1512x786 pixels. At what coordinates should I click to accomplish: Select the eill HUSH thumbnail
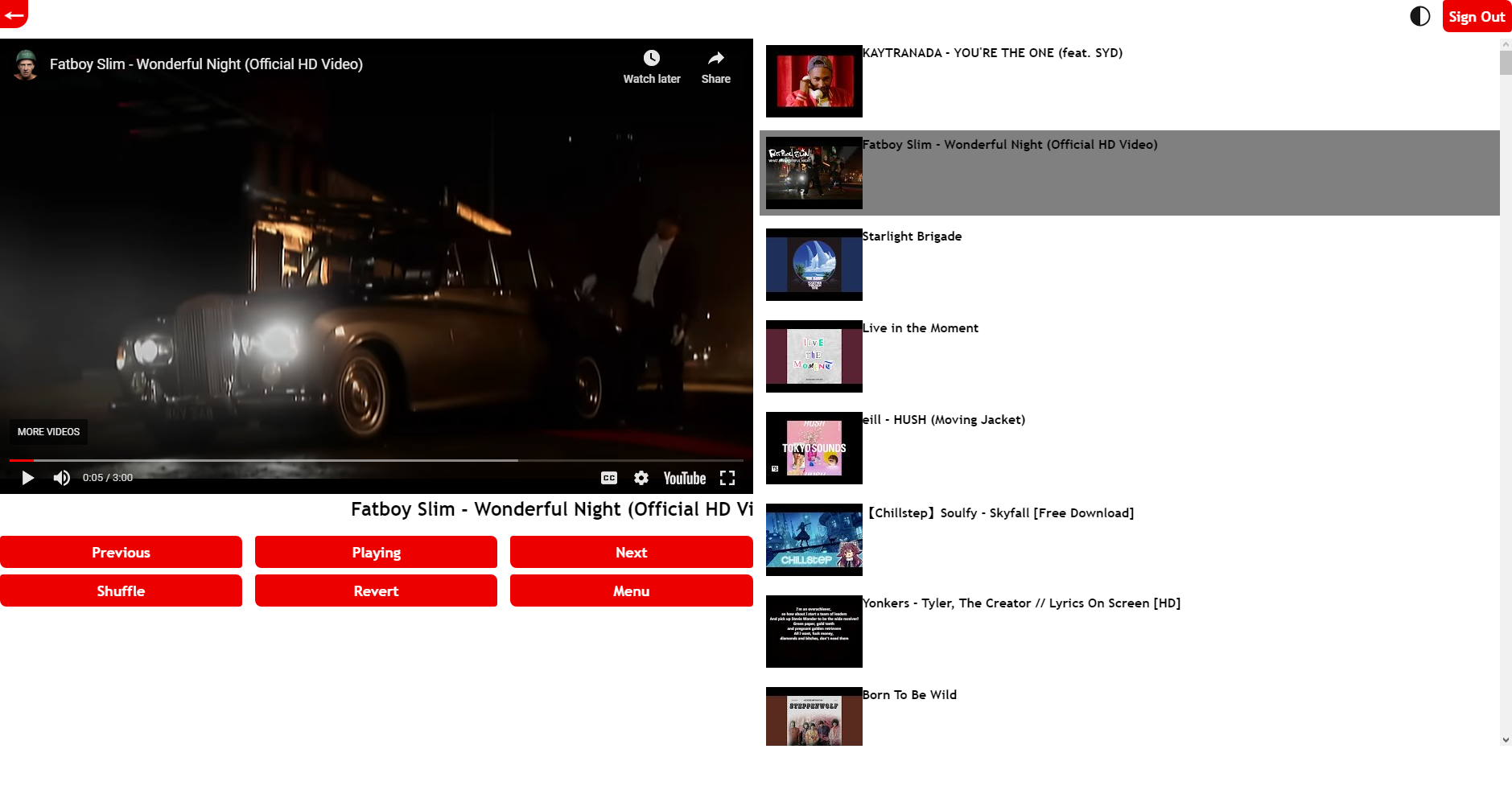pyautogui.click(x=814, y=448)
